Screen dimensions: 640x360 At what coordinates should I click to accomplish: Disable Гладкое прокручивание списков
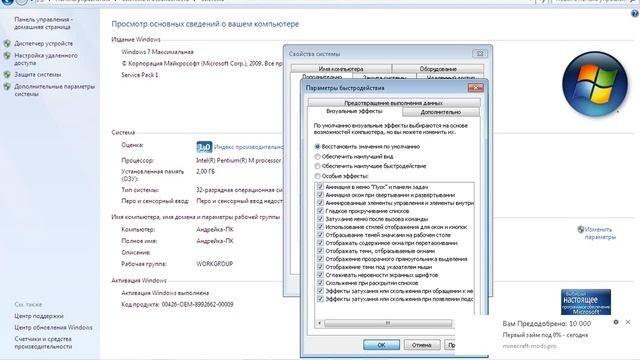pyautogui.click(x=320, y=211)
